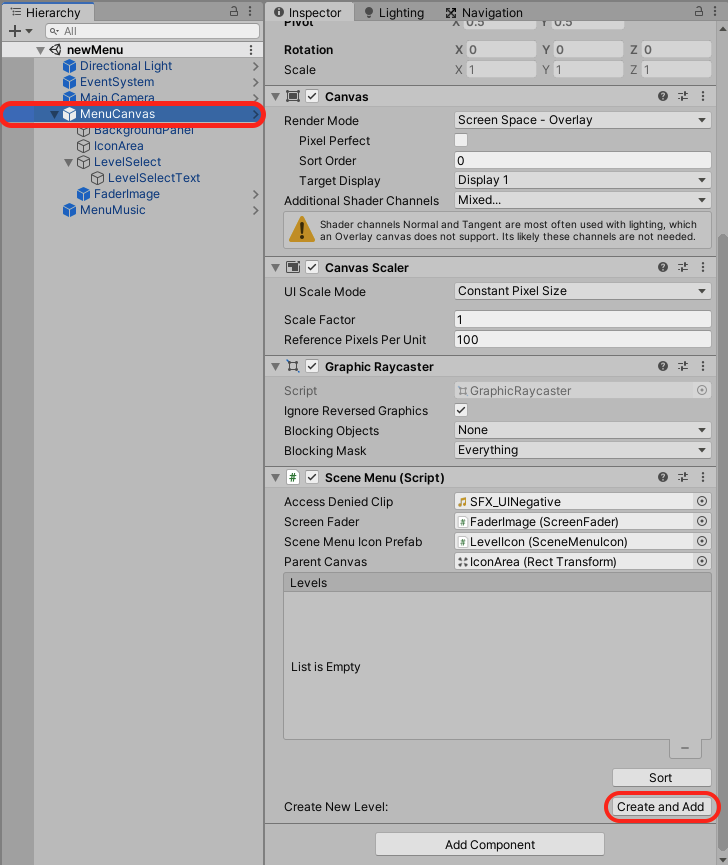
Task: Open Canvas component help reference icon
Action: [663, 97]
